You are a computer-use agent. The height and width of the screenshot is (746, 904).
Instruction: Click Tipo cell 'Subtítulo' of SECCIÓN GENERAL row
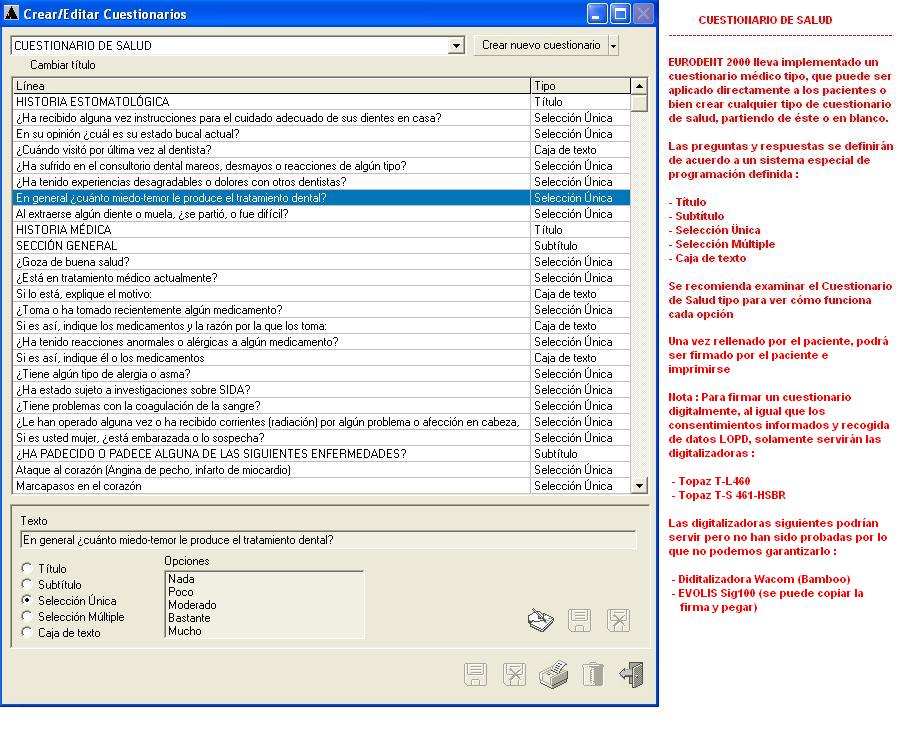(580, 246)
